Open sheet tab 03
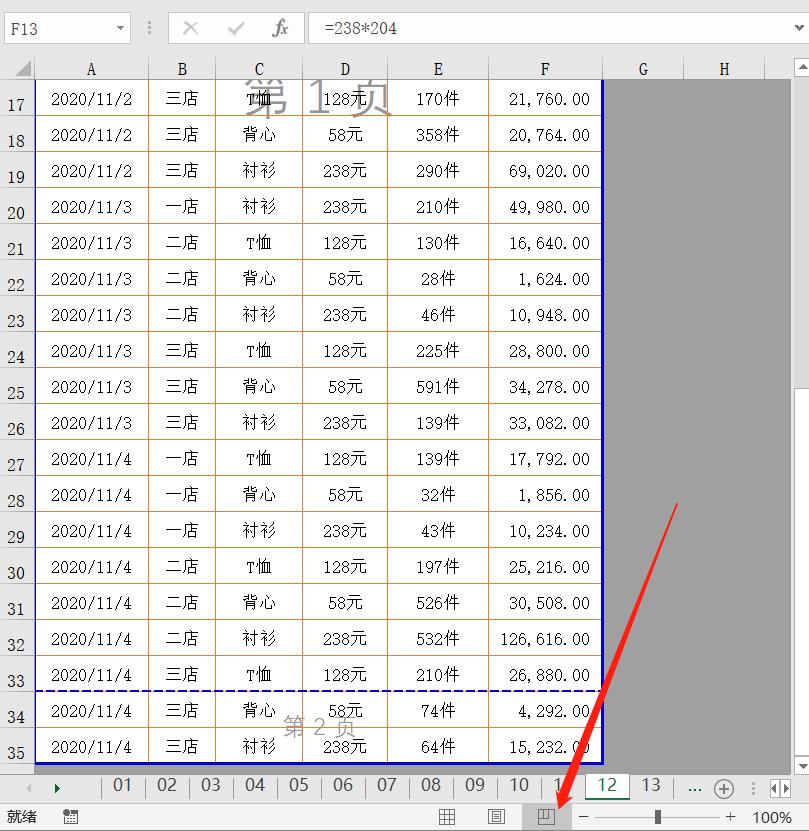 pos(210,785)
